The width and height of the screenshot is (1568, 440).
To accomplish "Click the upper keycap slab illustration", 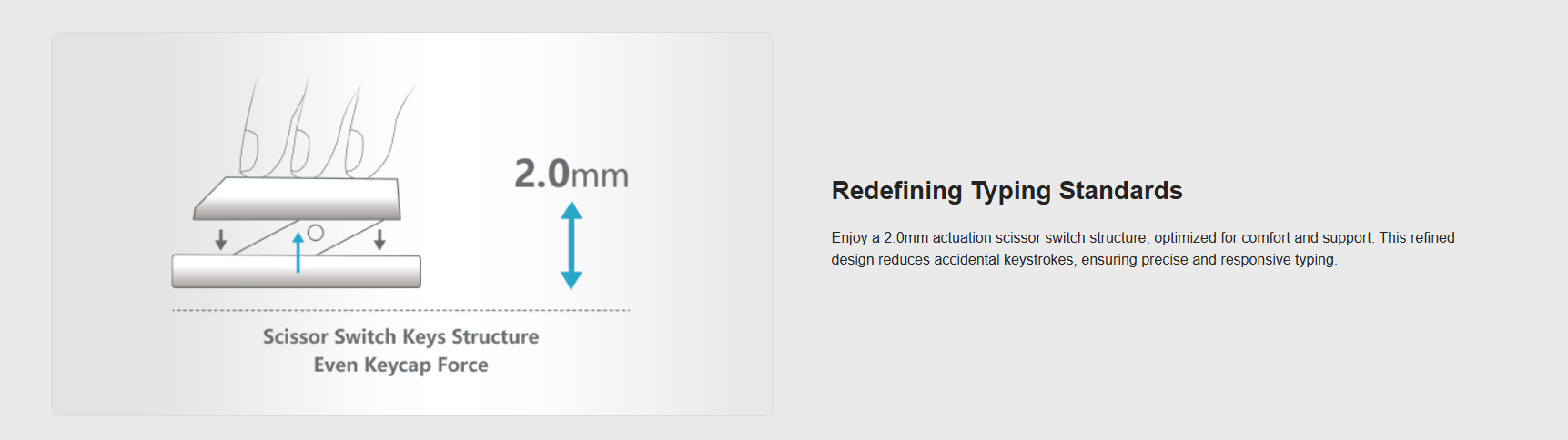I will pyautogui.click(x=298, y=198).
